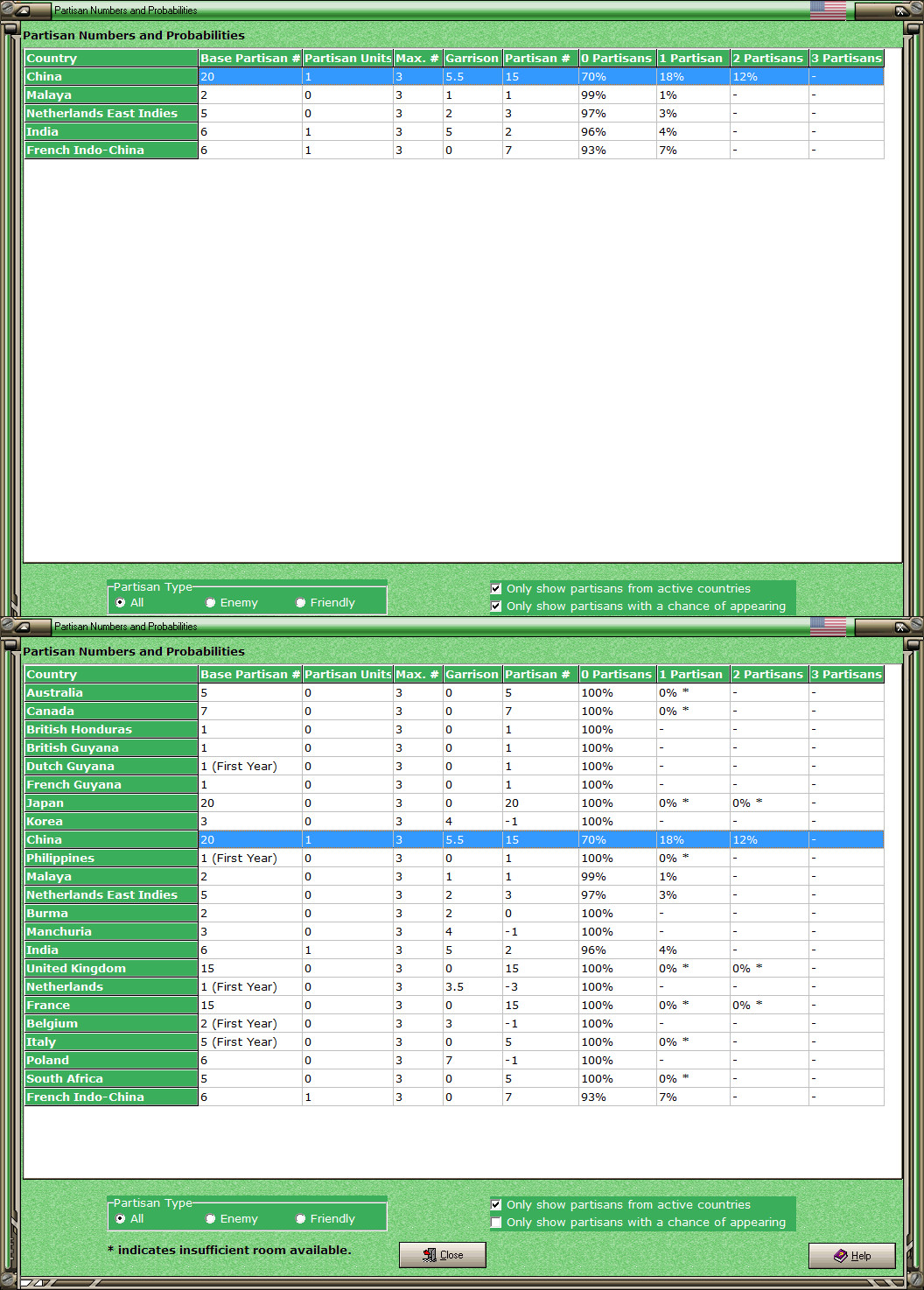
Task: Toggle 'Only show partisans from active countries' in the upper window
Action: pos(496,589)
